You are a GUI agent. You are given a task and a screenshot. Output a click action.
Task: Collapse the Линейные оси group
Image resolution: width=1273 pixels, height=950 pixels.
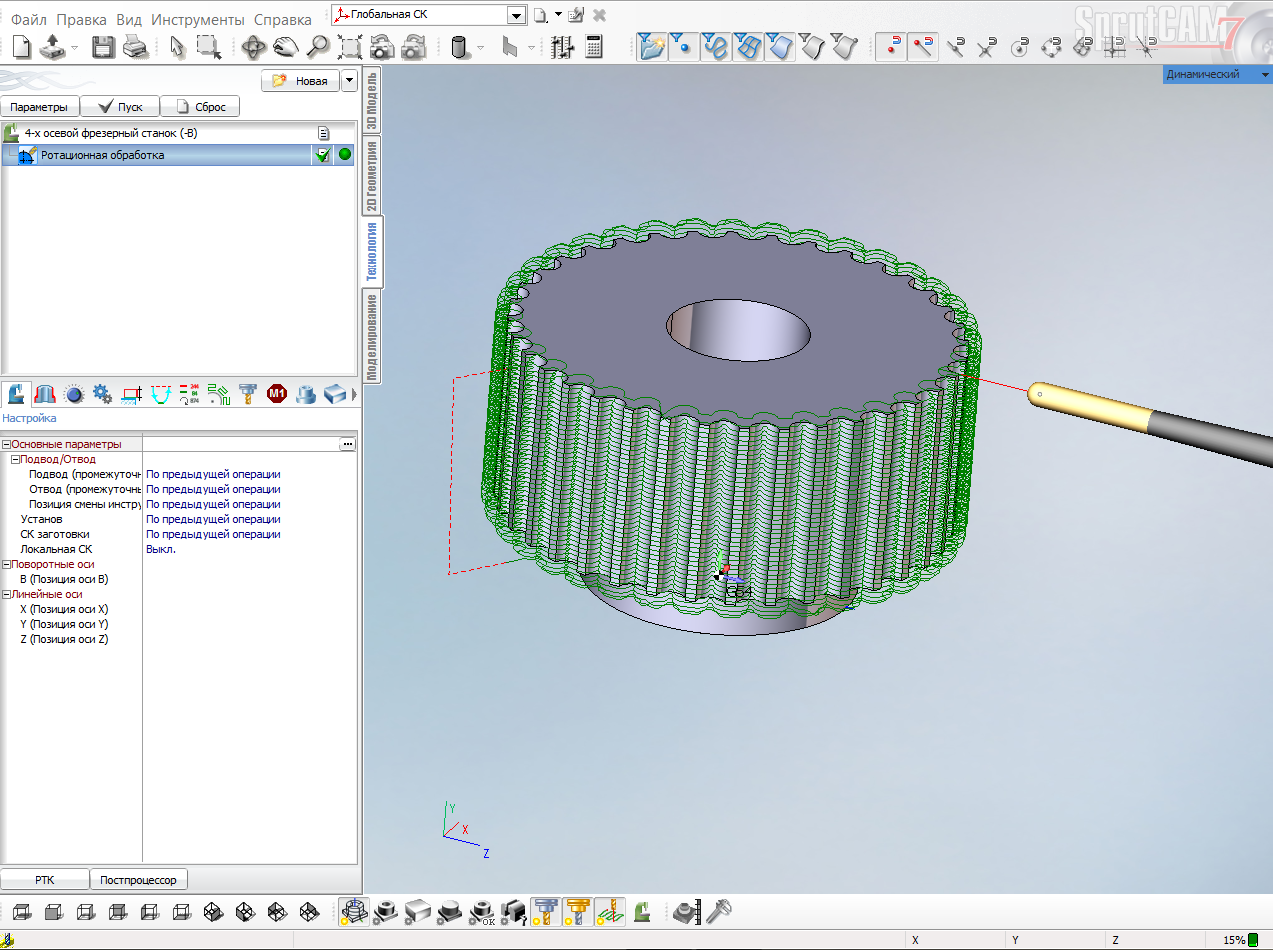pos(6,594)
